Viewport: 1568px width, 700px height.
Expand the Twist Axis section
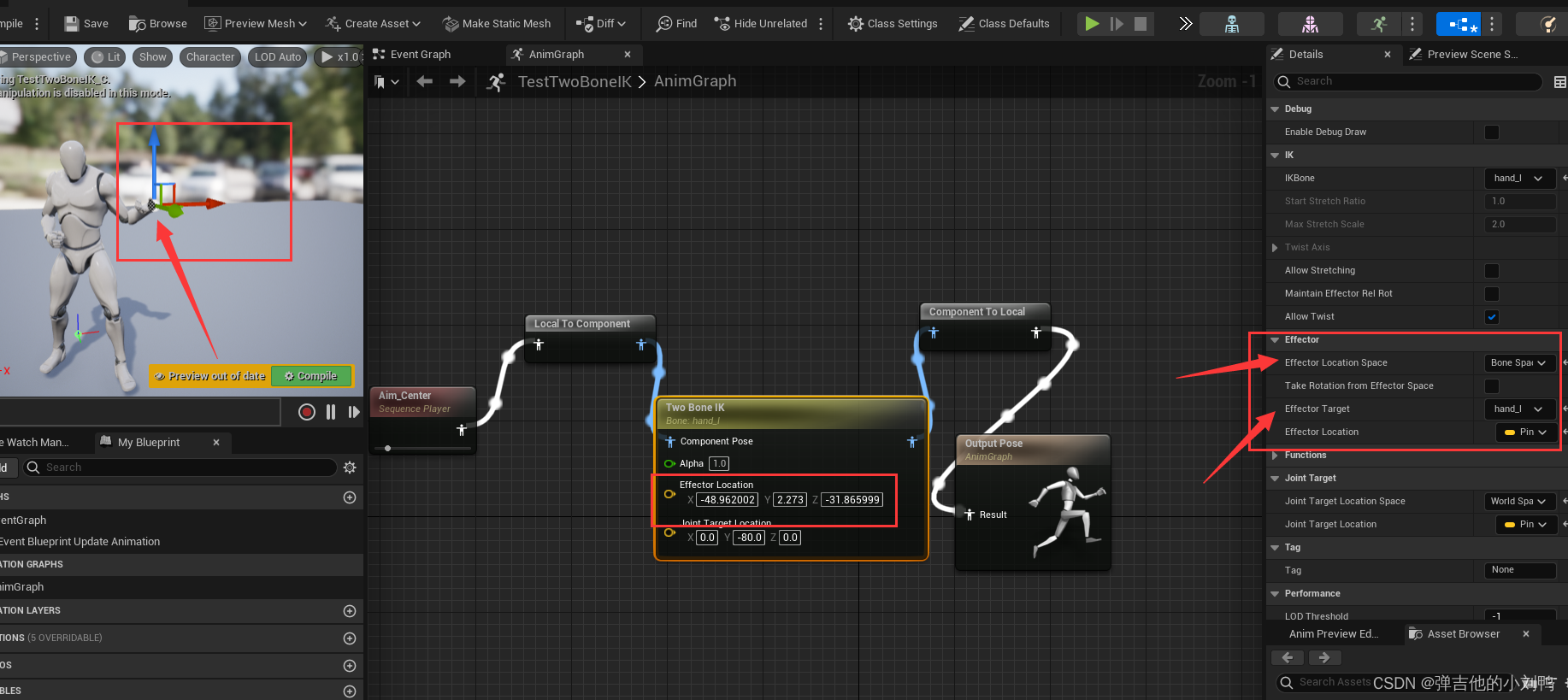[x=1276, y=248]
